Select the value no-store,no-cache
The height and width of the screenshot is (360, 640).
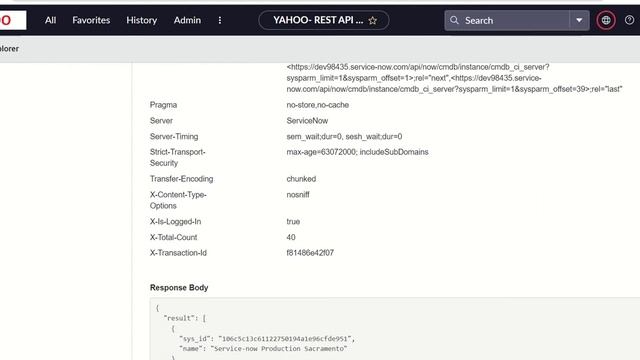pos(318,105)
